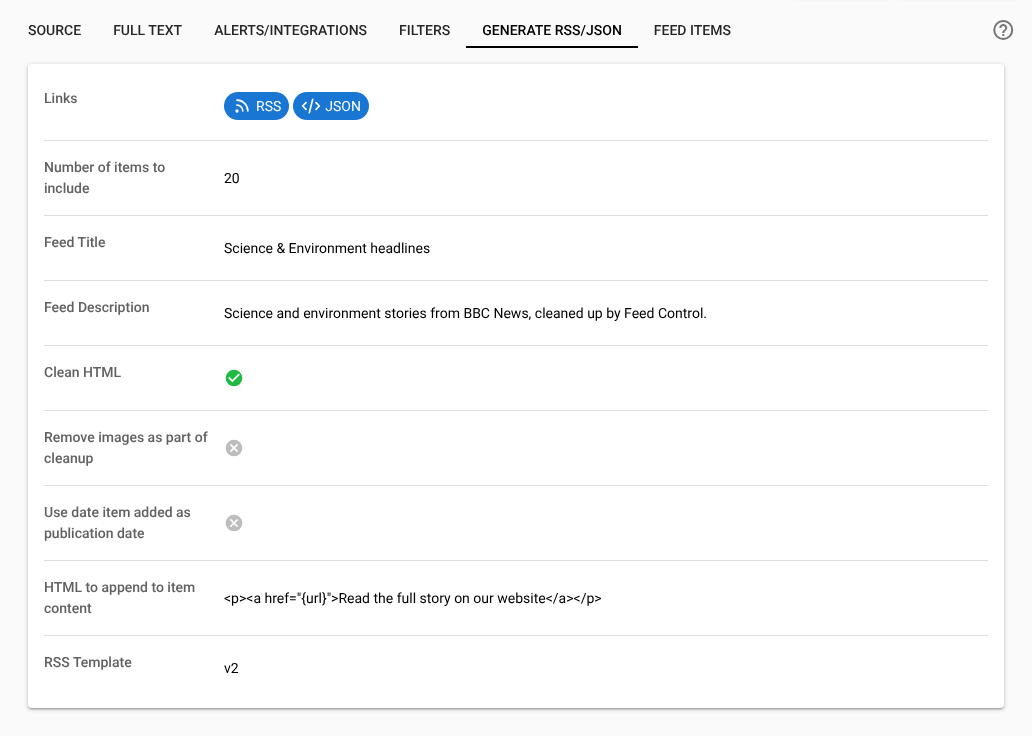
Task: Click the number of items value 20
Action: pos(232,178)
